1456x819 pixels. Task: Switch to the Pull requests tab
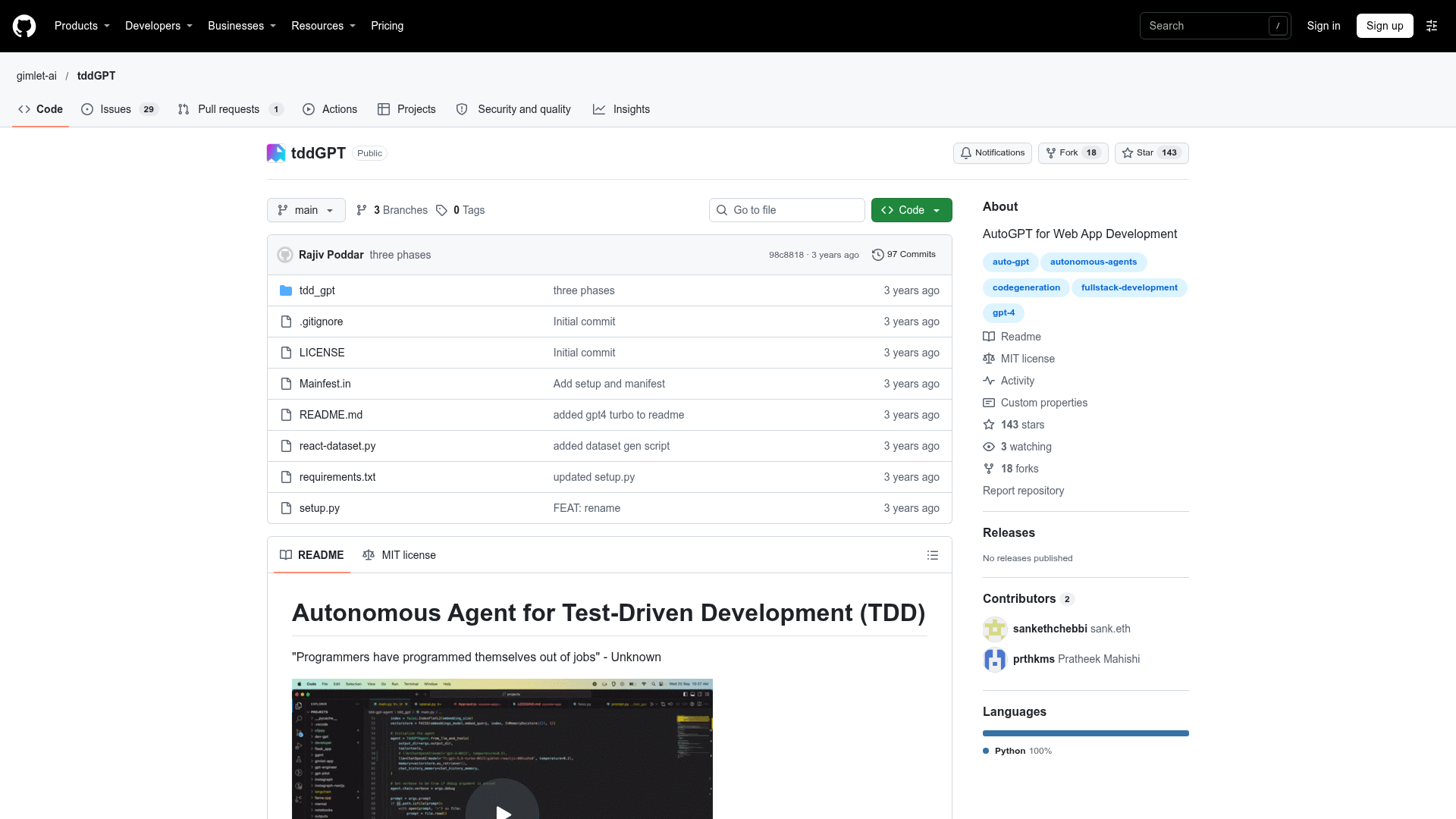pyautogui.click(x=231, y=109)
